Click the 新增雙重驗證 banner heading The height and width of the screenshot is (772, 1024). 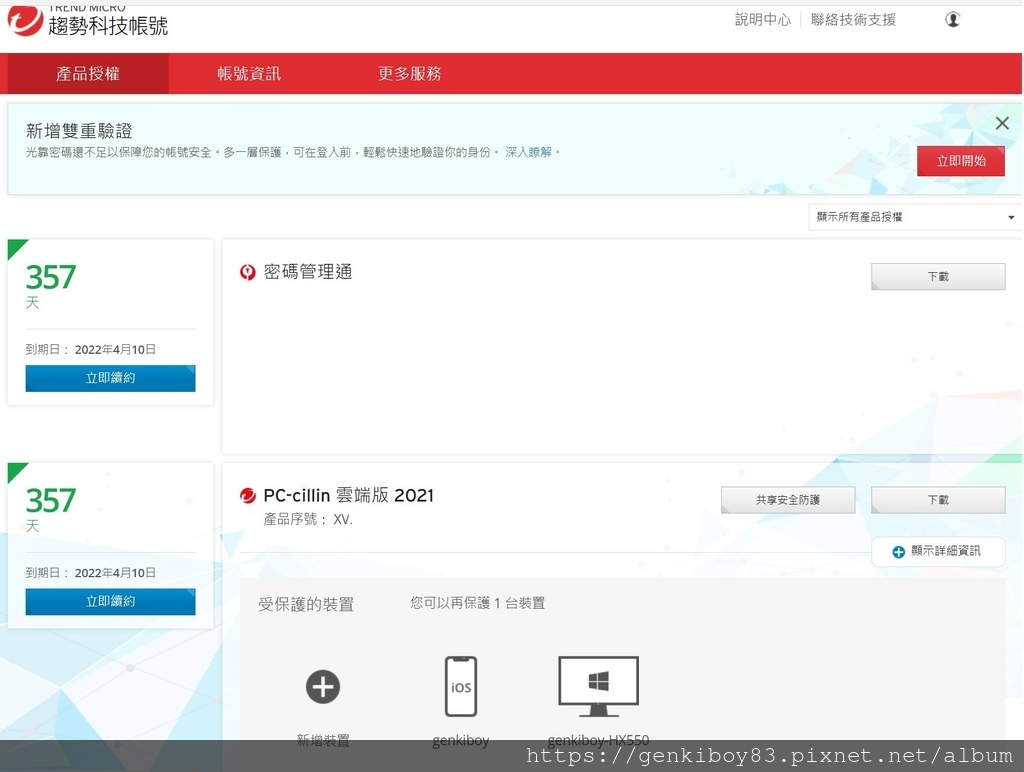(x=79, y=131)
